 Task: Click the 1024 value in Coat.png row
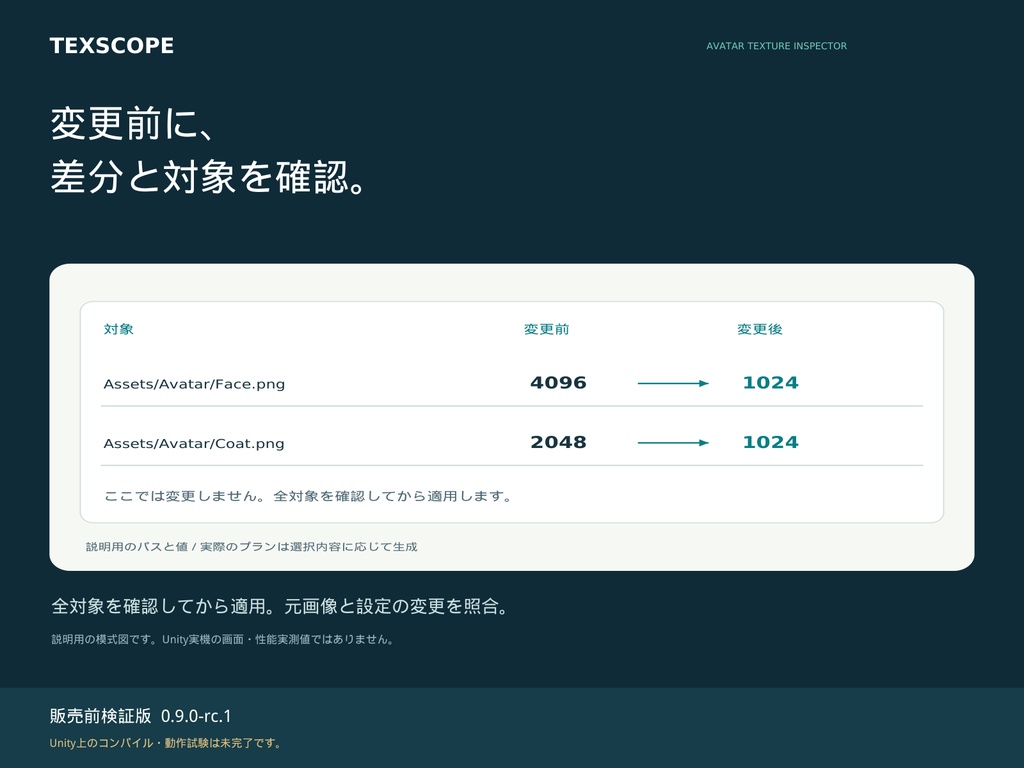771,442
